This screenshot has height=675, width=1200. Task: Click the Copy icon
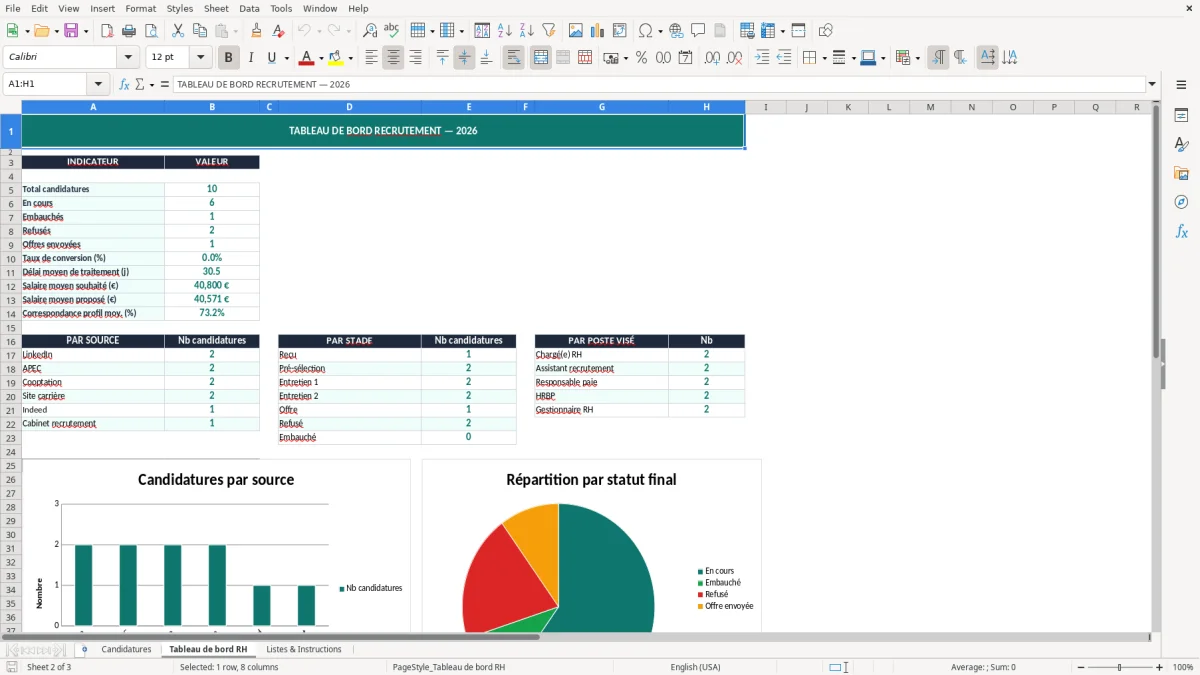coord(200,31)
